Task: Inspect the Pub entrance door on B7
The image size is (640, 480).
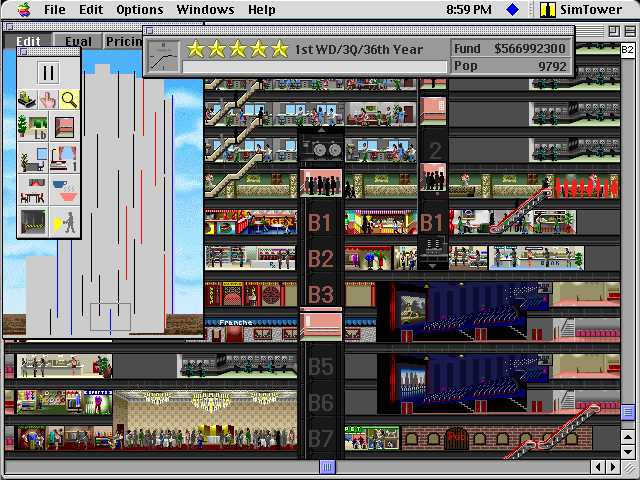Action: (x=456, y=438)
